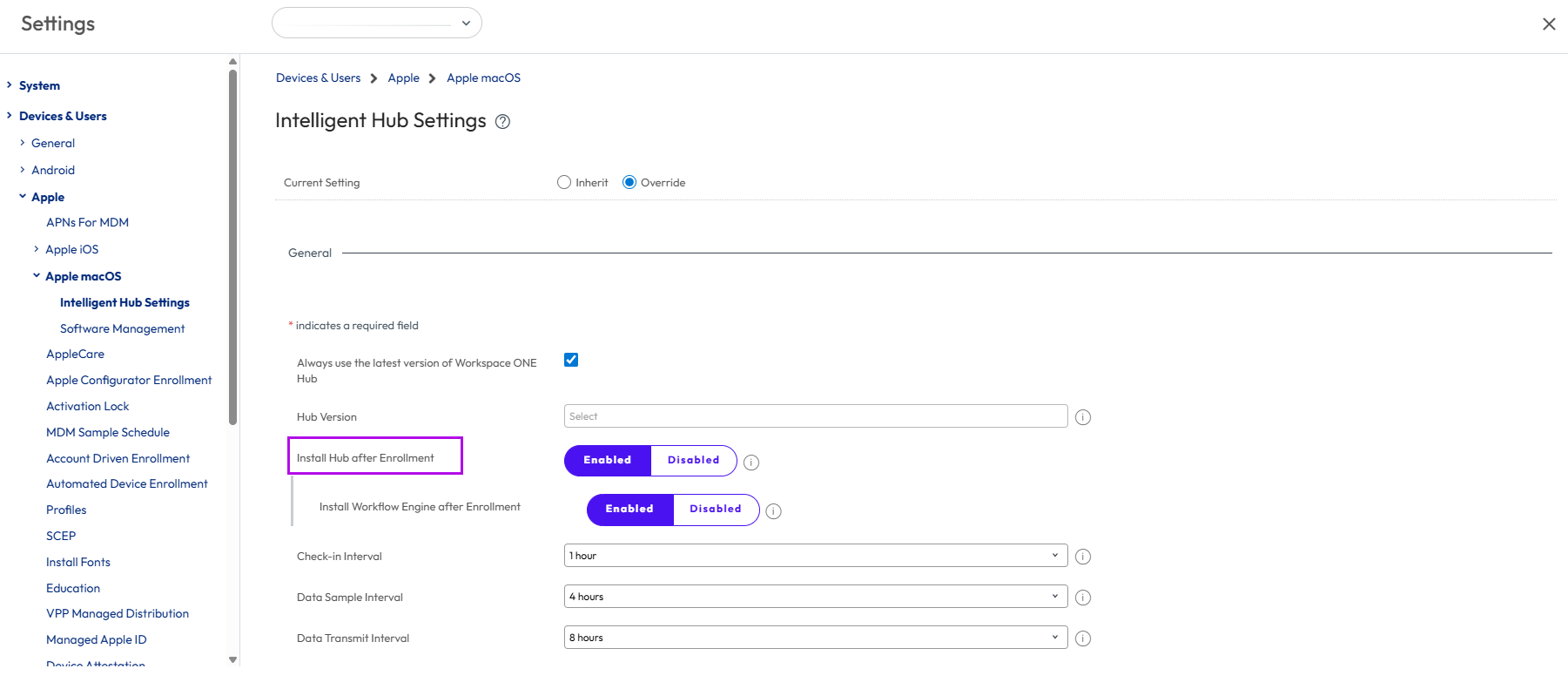Viewport: 1568px width, 689px height.
Task: Open the Check-in Interval dropdown
Action: 816,556
